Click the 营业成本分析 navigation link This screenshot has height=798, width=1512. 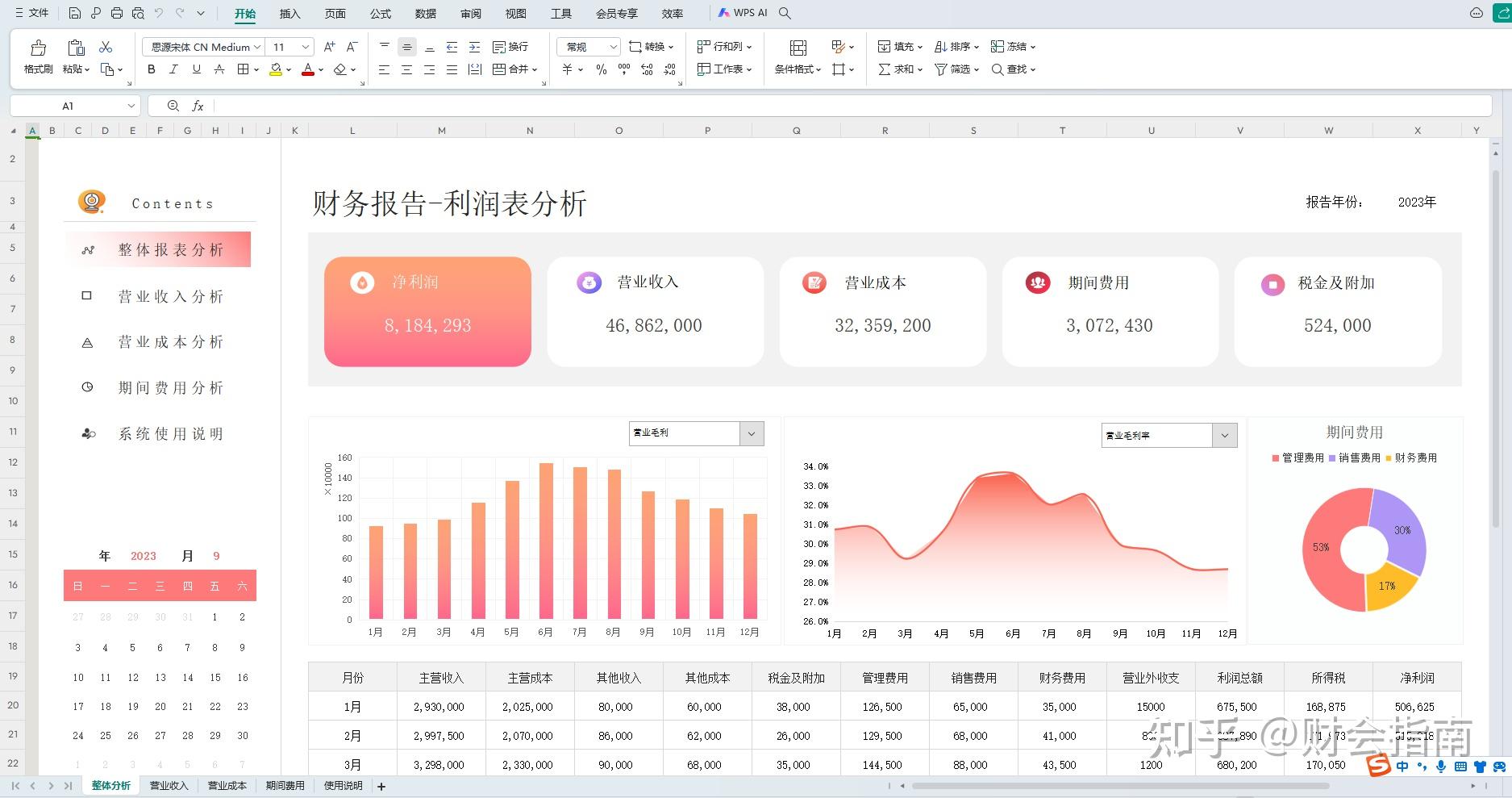(x=171, y=342)
